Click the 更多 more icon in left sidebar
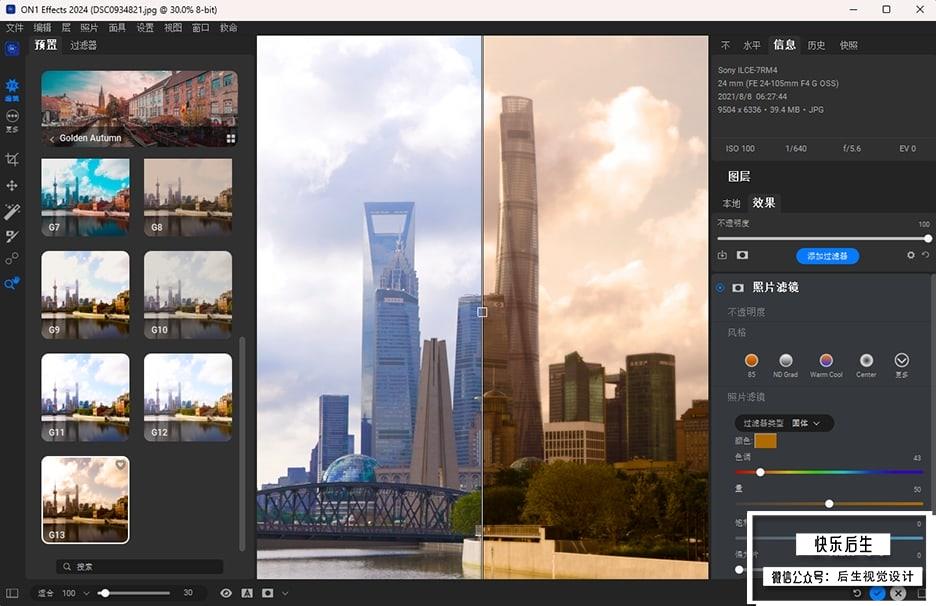 pos(12,120)
